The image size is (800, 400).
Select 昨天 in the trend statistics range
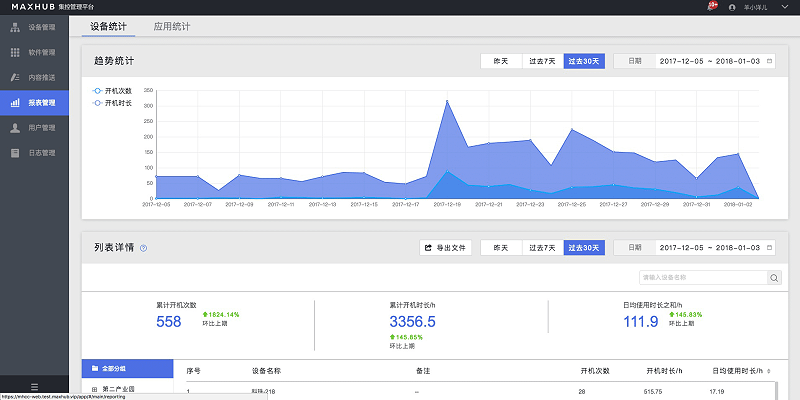(501, 61)
